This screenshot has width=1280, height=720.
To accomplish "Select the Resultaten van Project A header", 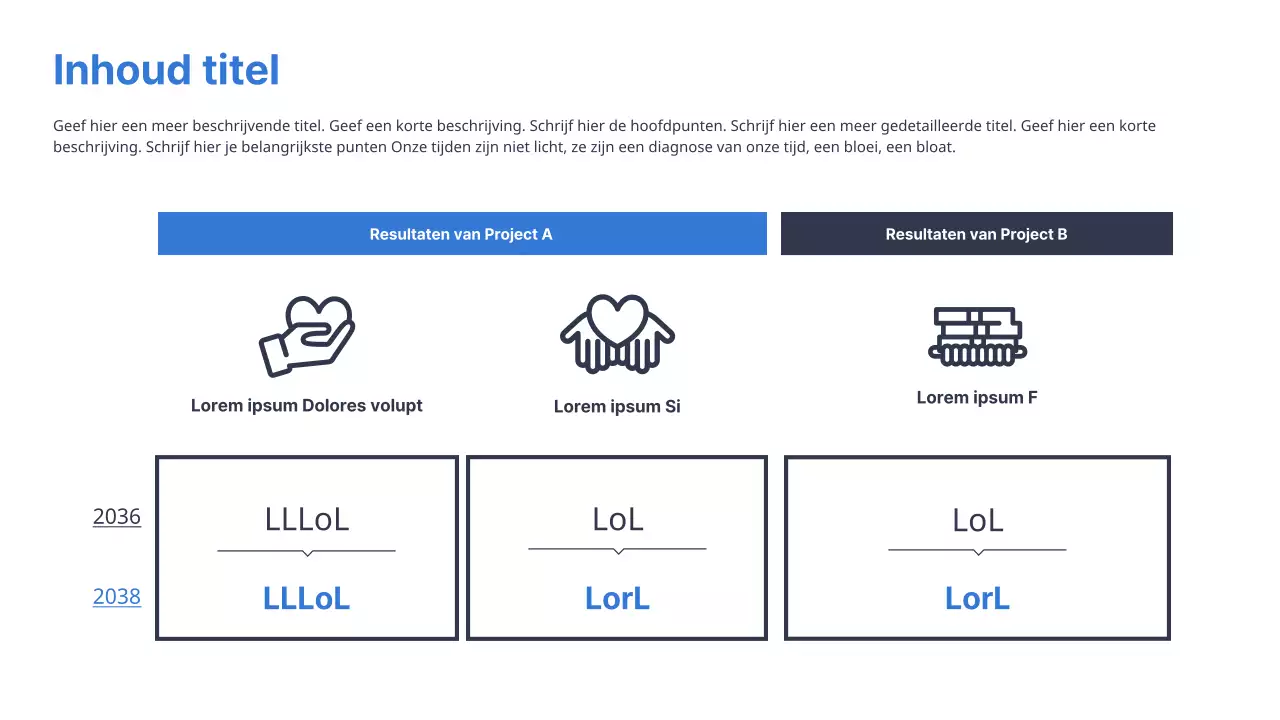I will [461, 234].
